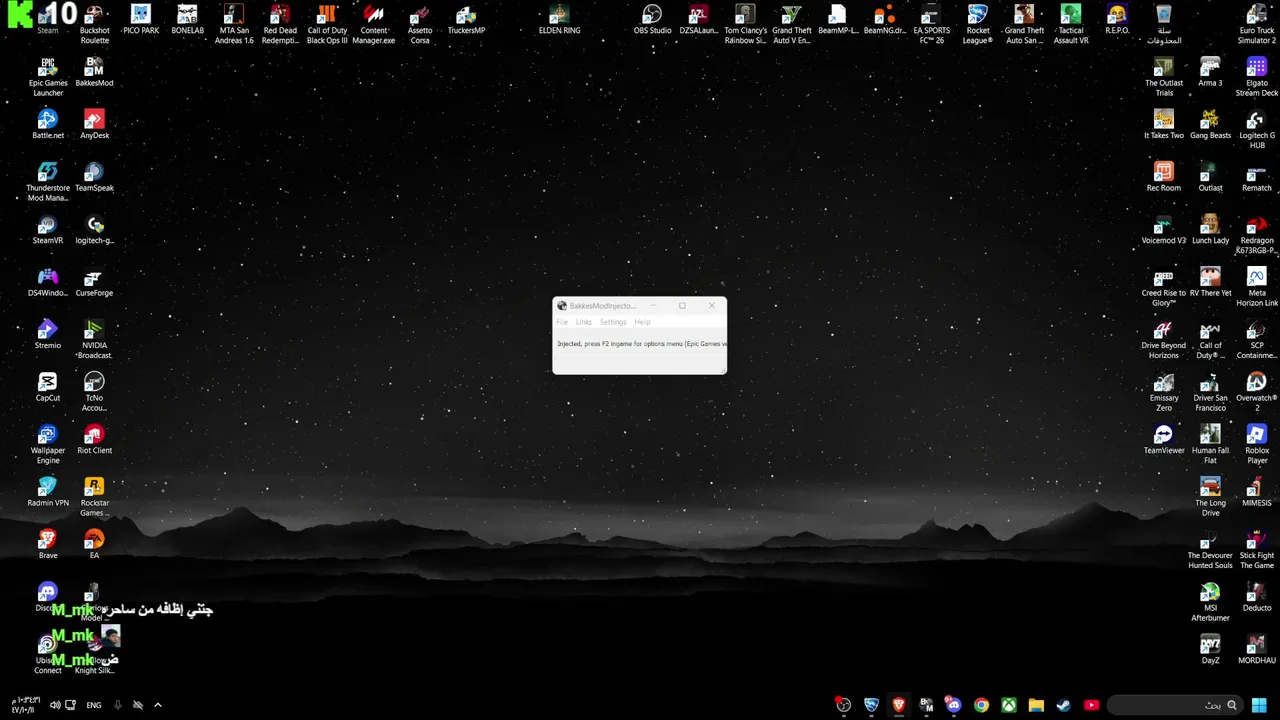Open YouTube from the taskbar

(x=1091, y=705)
